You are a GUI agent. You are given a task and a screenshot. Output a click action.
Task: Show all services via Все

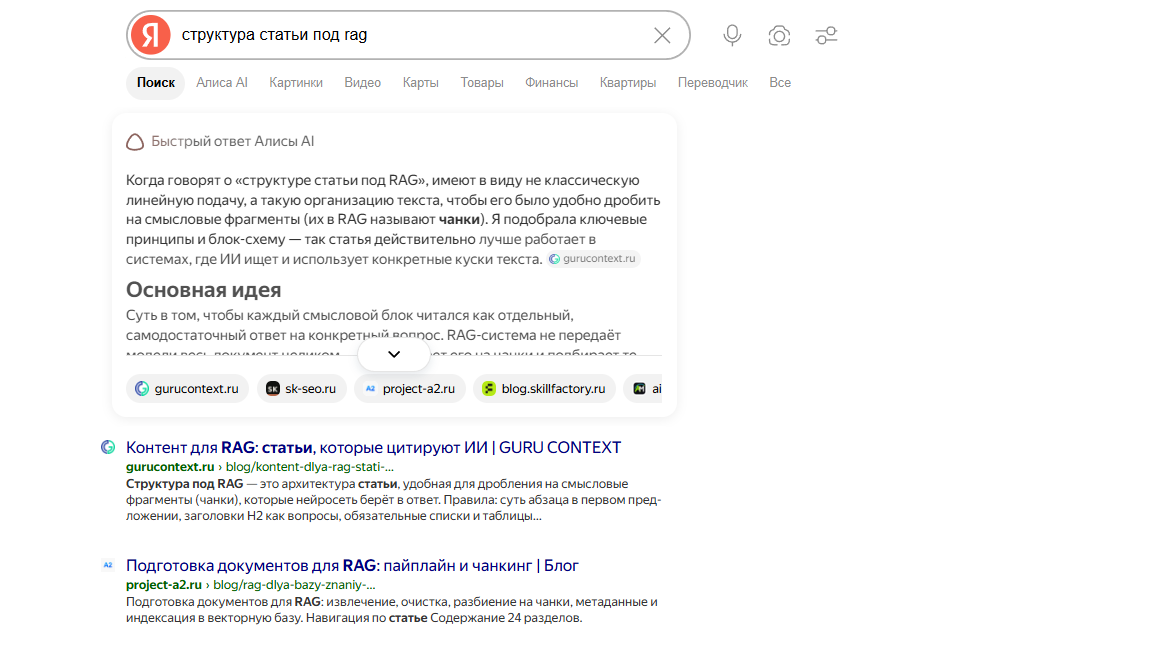(780, 83)
